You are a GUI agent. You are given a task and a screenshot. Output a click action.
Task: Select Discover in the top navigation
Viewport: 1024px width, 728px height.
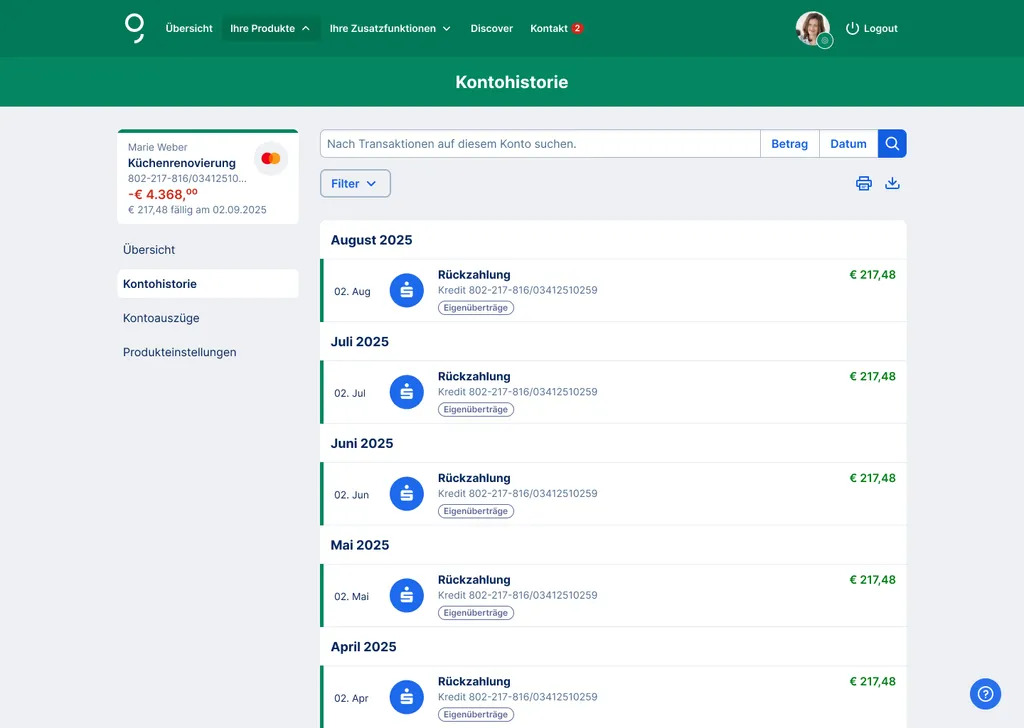click(491, 28)
